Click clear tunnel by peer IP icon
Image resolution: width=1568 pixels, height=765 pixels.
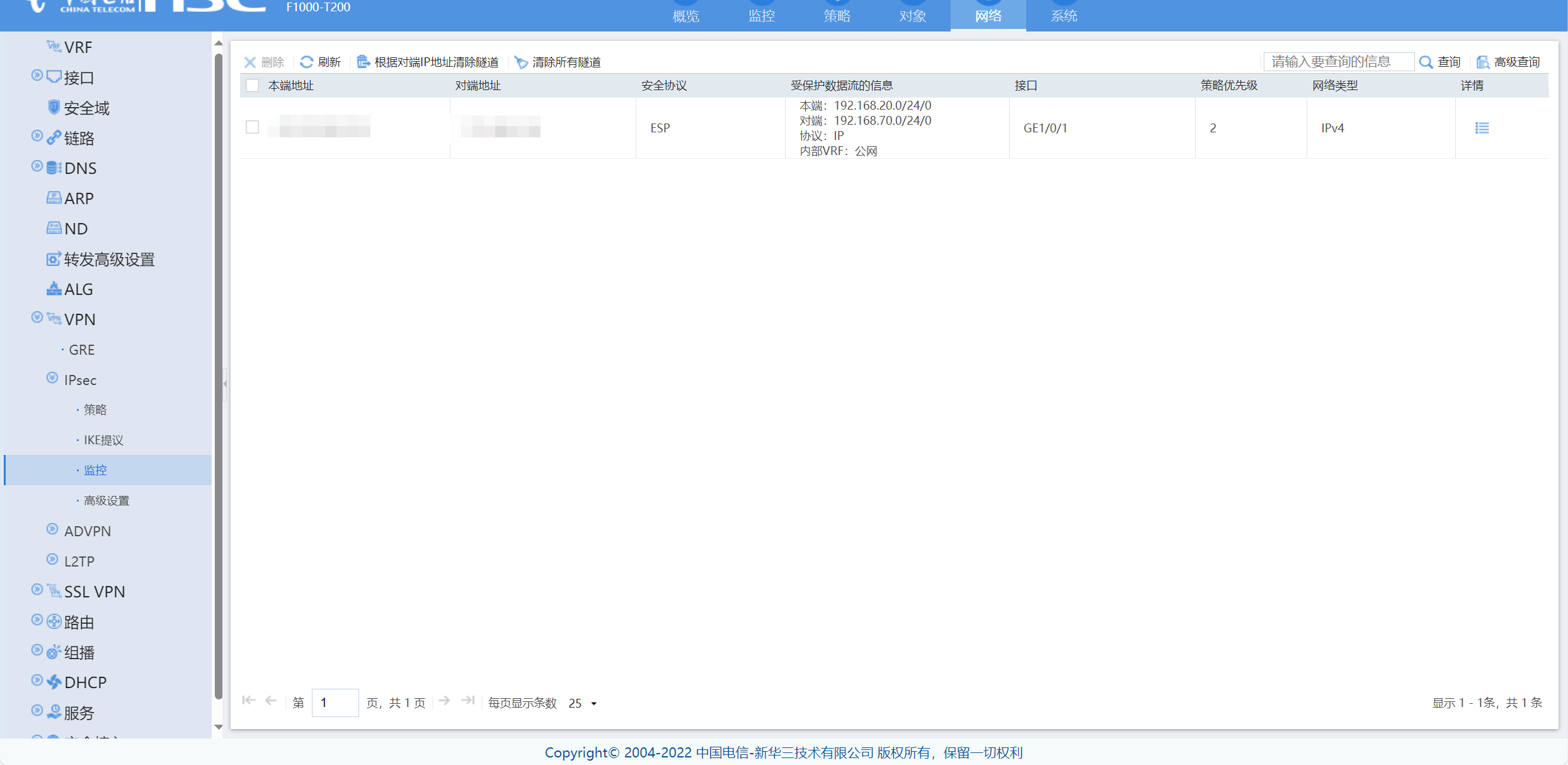coord(363,62)
